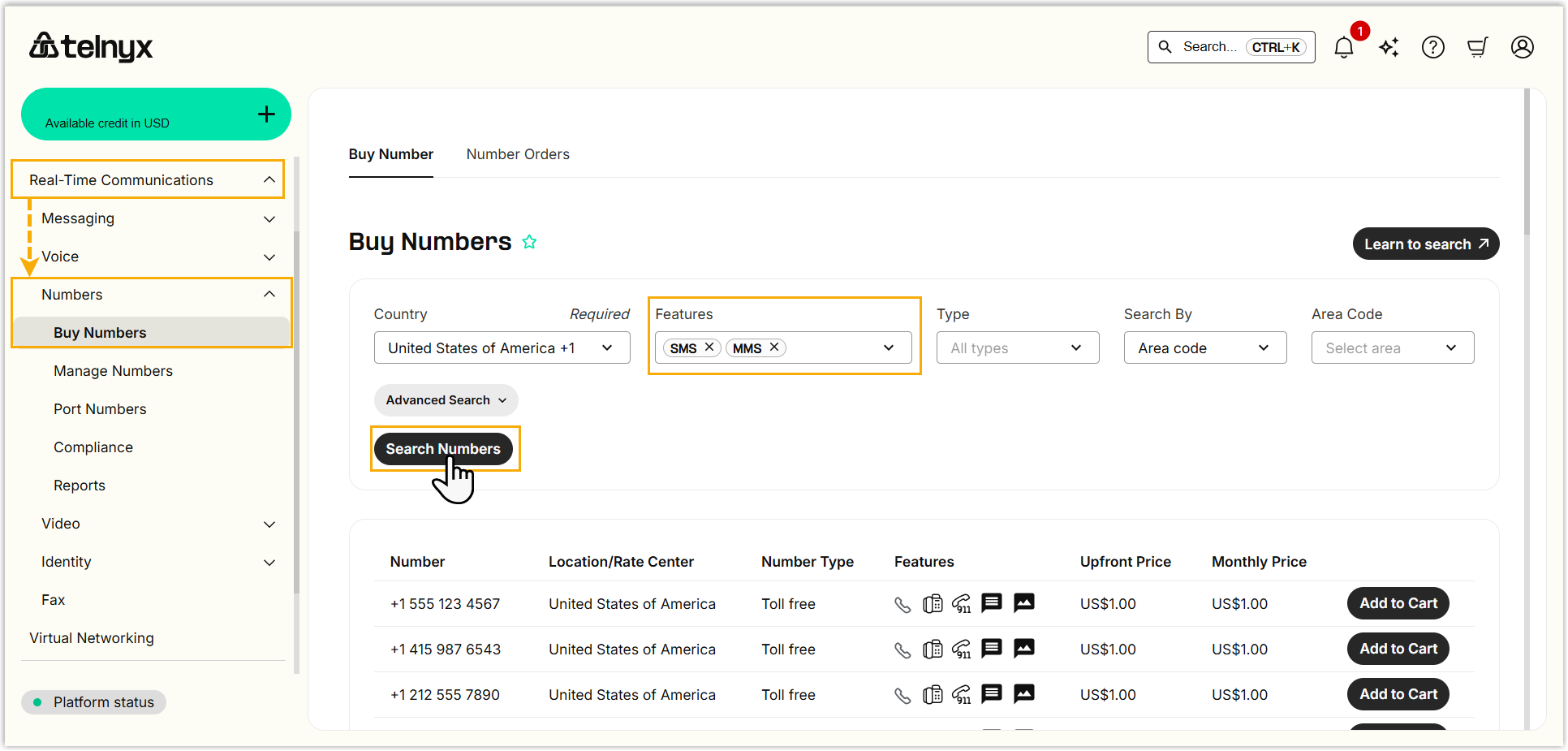Screen dimensions: 1568x751
Task: Remove the SMS feature tag
Action: click(709, 347)
